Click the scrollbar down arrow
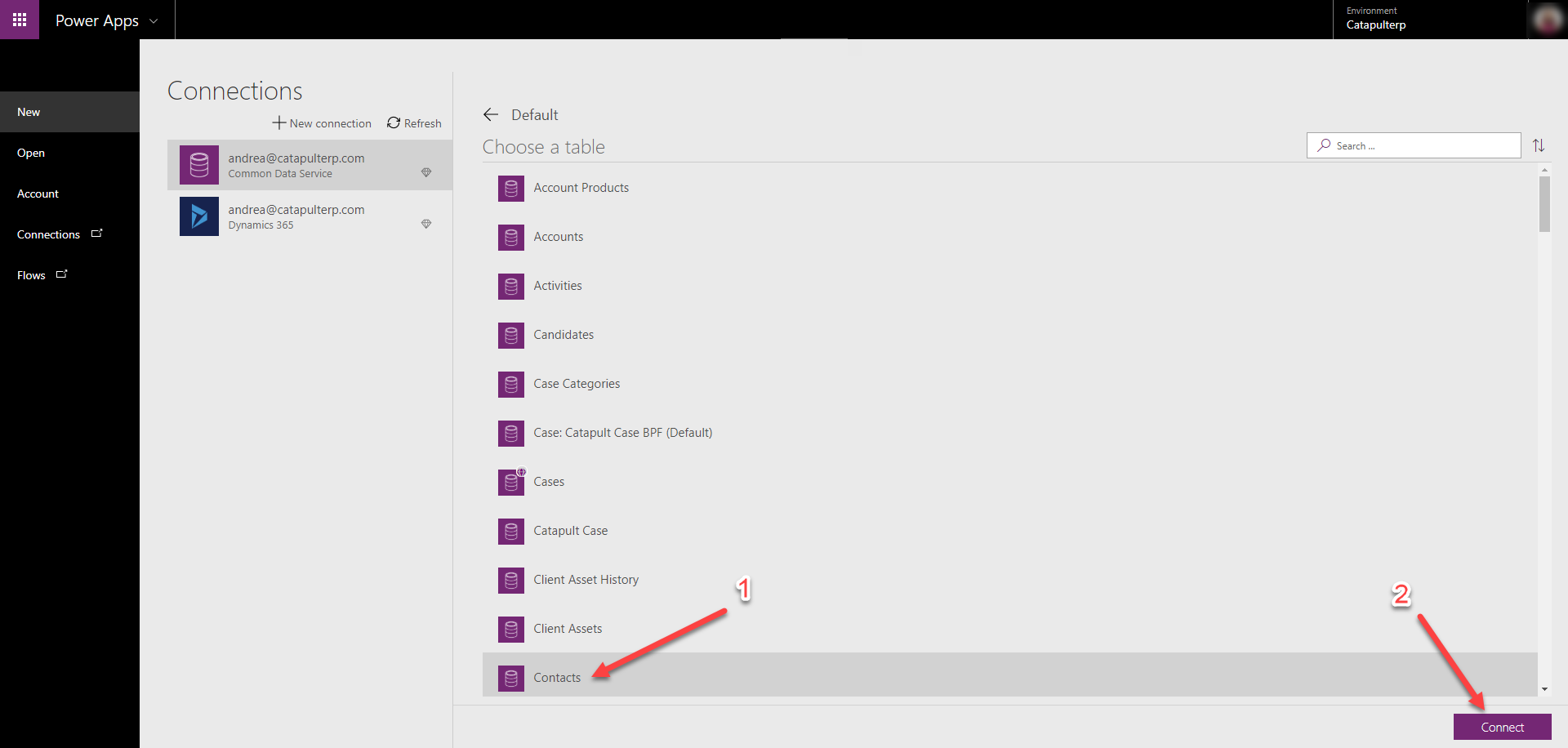 [x=1544, y=690]
